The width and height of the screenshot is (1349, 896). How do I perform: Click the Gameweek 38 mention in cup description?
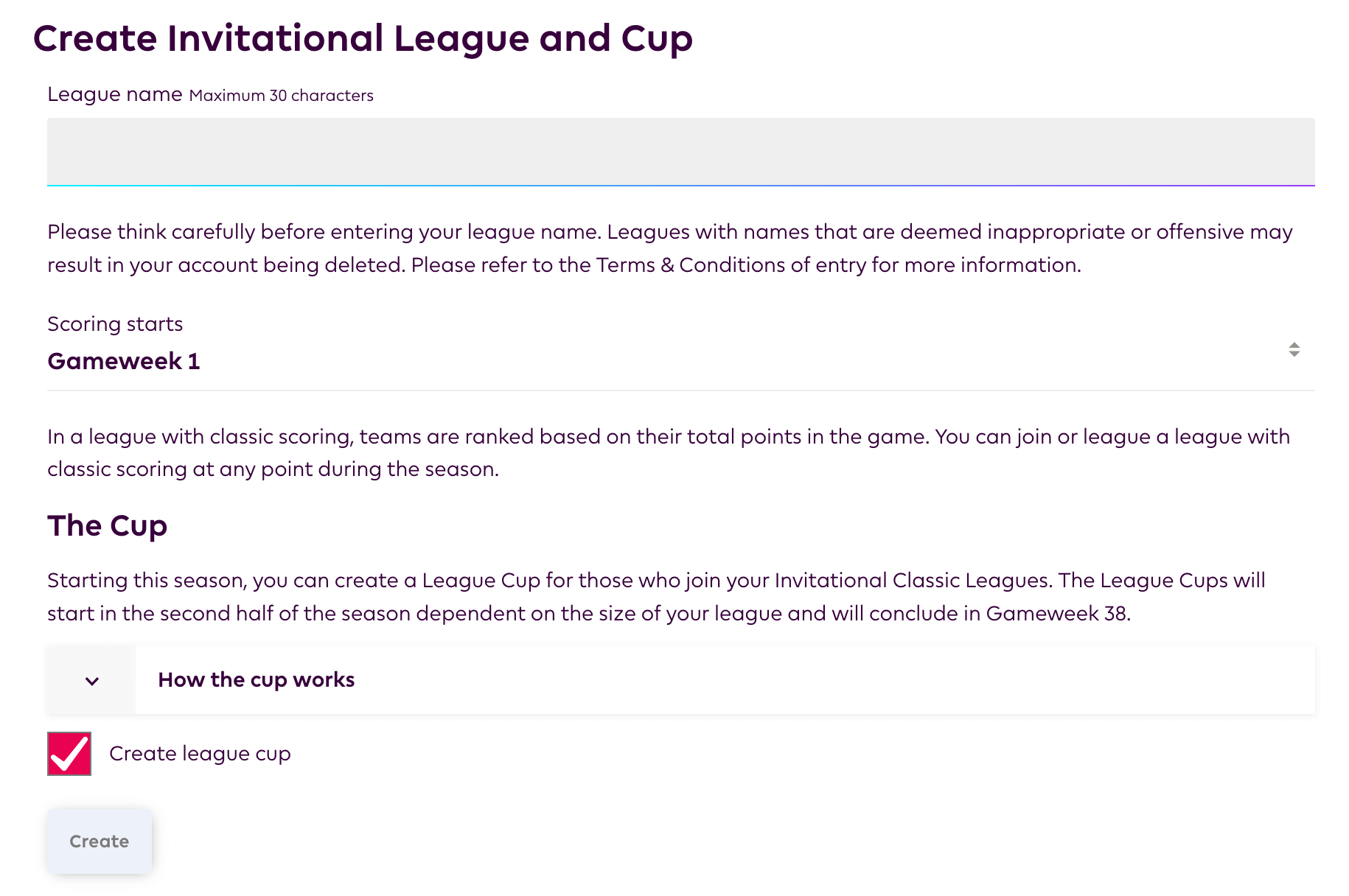click(x=1056, y=614)
